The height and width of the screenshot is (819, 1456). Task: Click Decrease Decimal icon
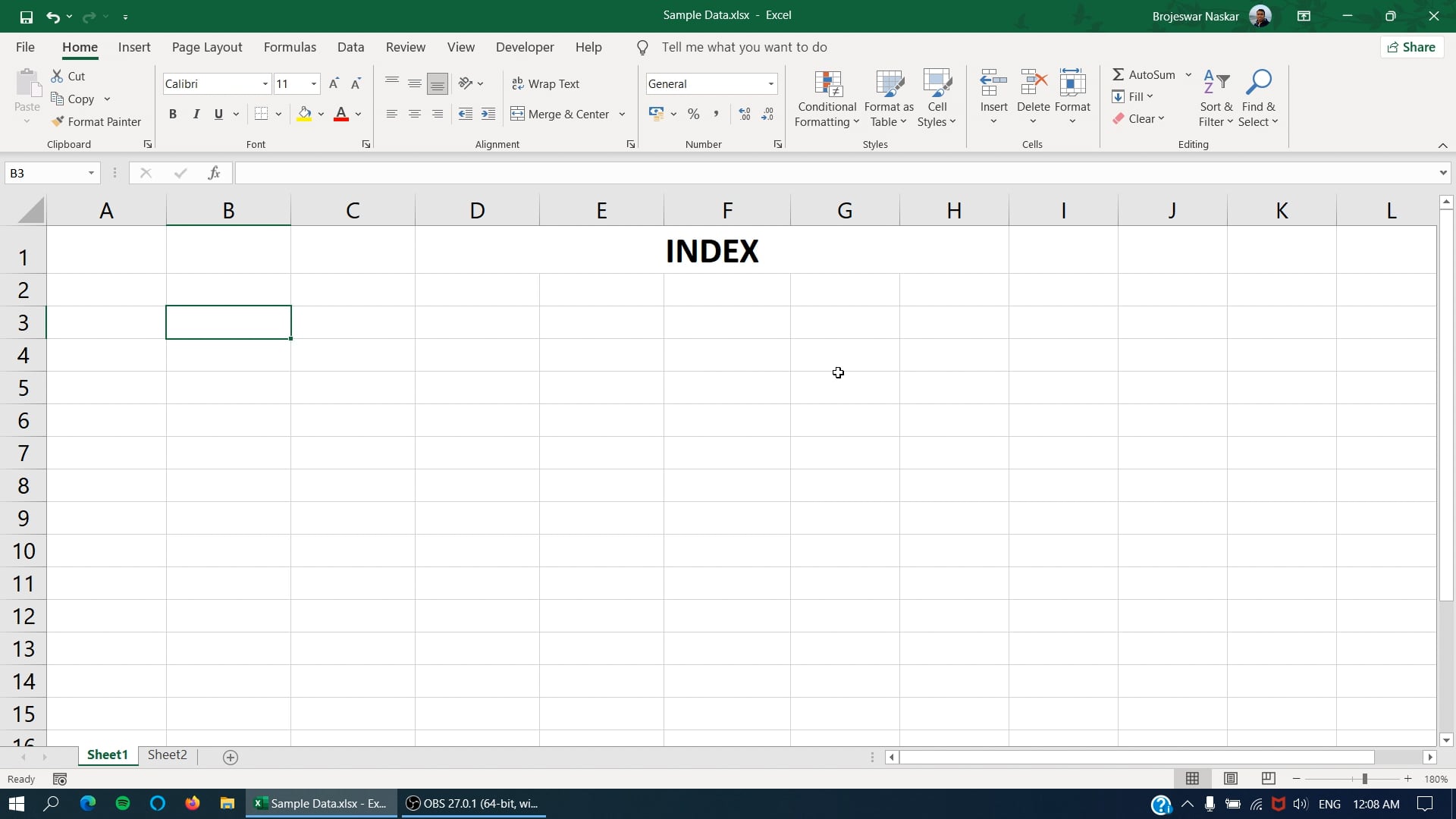pyautogui.click(x=767, y=114)
